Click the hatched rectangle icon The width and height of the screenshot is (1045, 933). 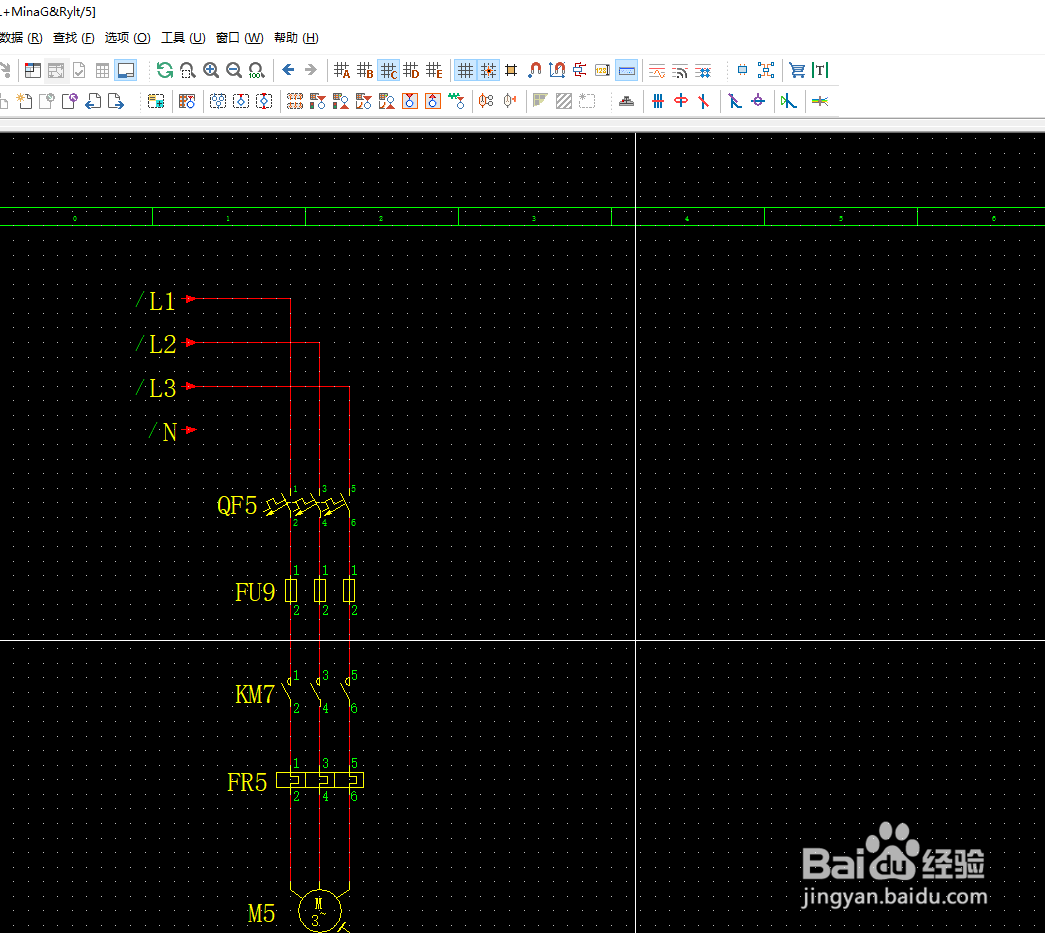[x=564, y=101]
